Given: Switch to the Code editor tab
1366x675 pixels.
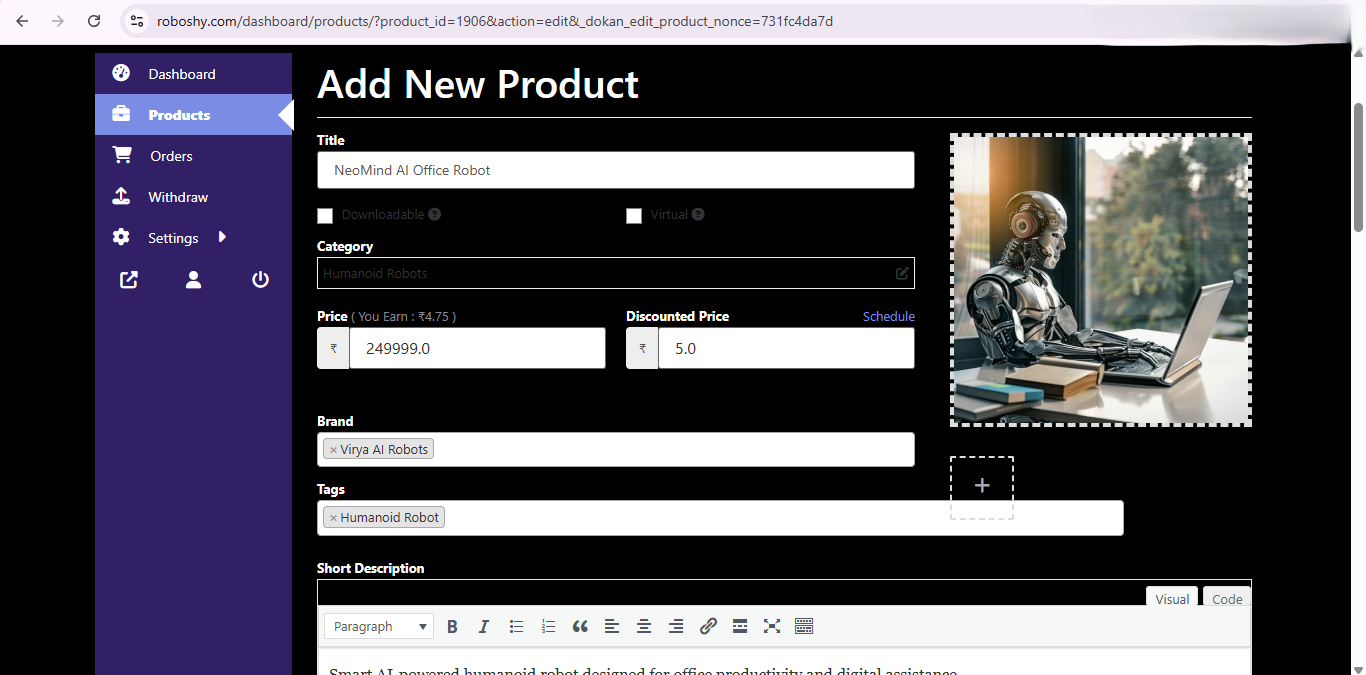Looking at the screenshot, I should (1227, 599).
